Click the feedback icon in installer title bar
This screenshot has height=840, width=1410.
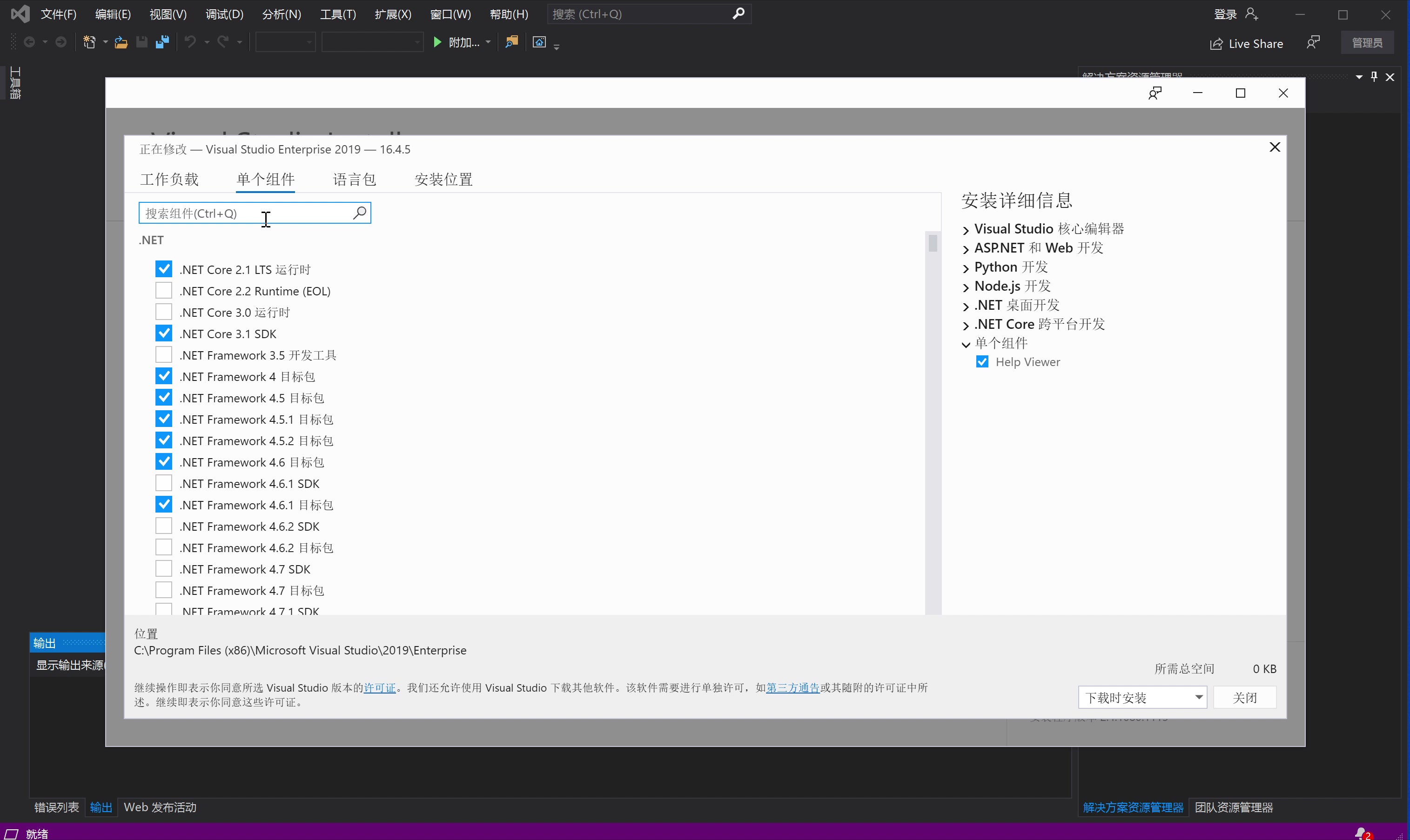(1155, 93)
